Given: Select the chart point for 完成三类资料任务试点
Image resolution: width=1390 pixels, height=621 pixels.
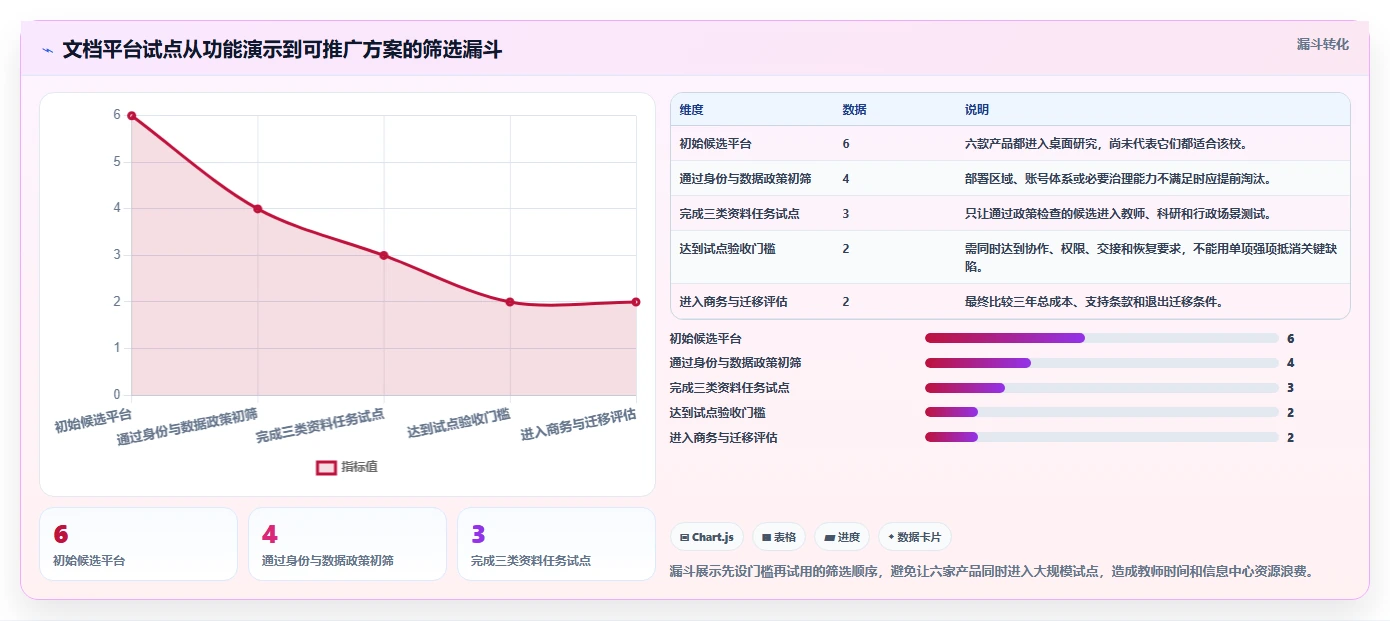Looking at the screenshot, I should pos(384,255).
